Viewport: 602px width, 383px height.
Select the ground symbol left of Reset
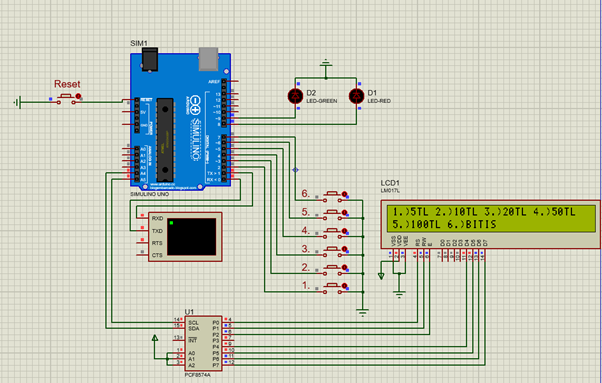18,102
